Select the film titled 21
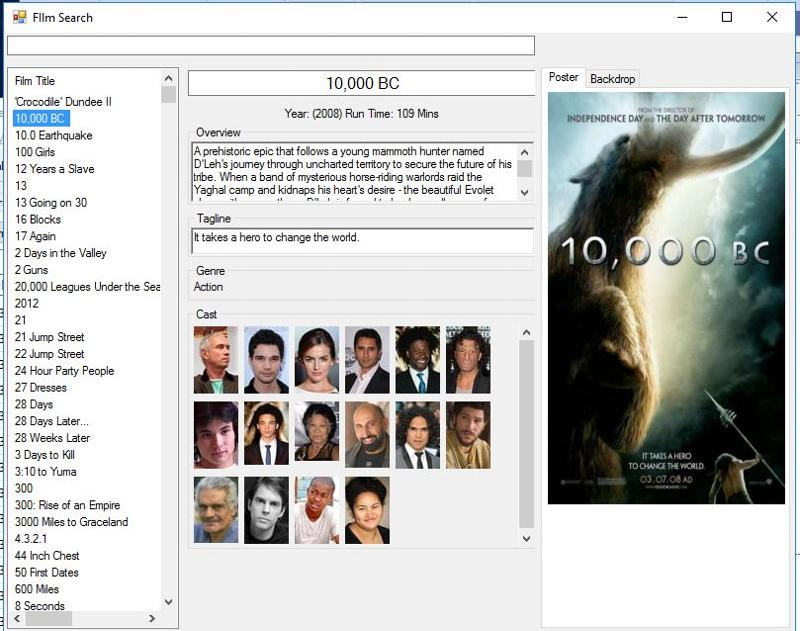Screen dimensions: 800x631 (x=20, y=320)
